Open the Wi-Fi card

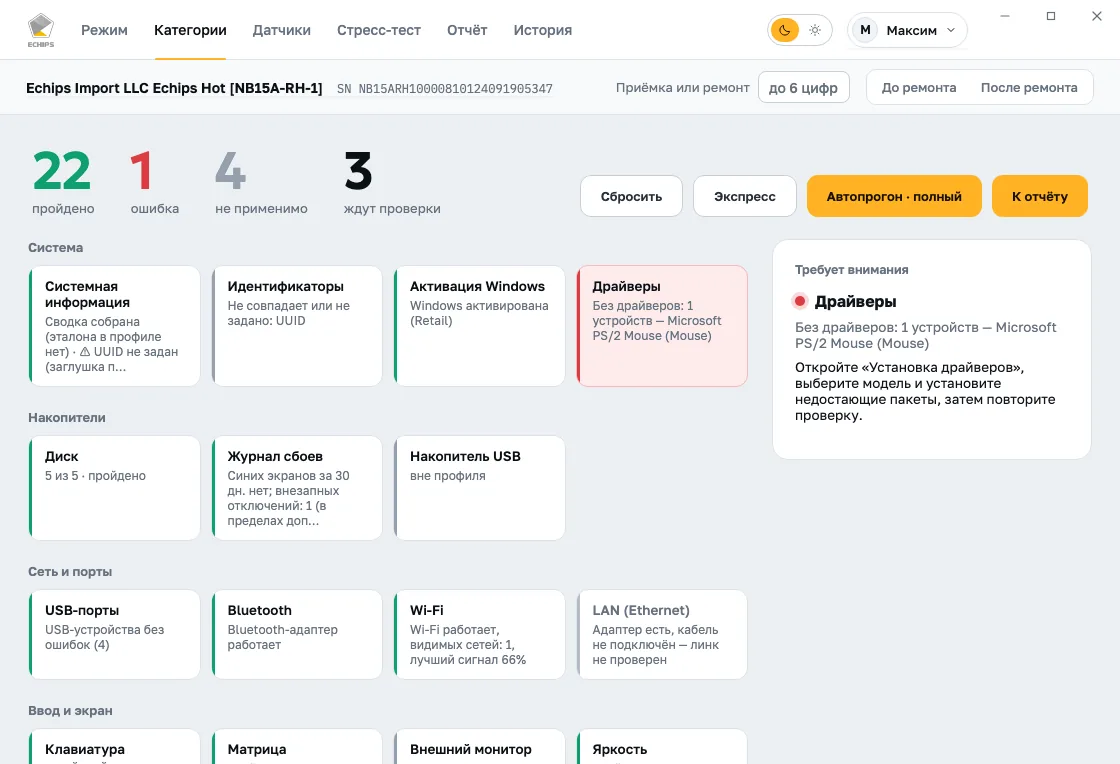[479, 634]
